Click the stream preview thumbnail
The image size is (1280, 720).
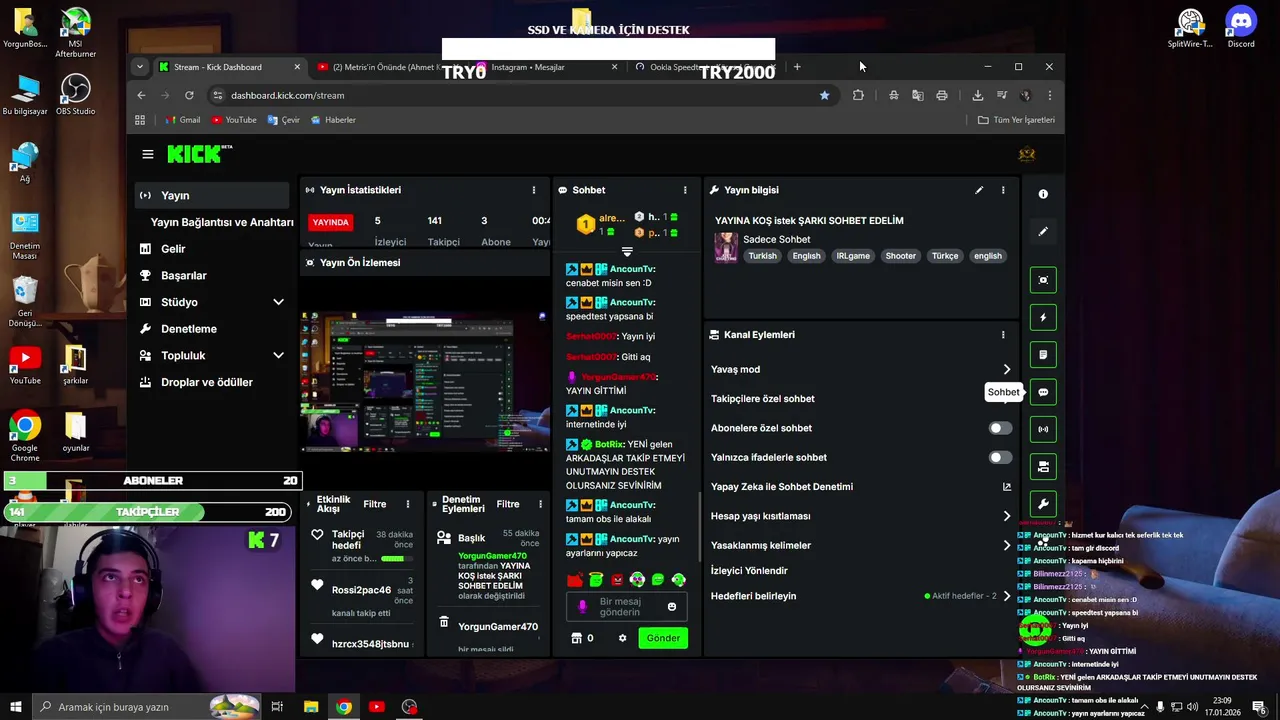click(424, 381)
